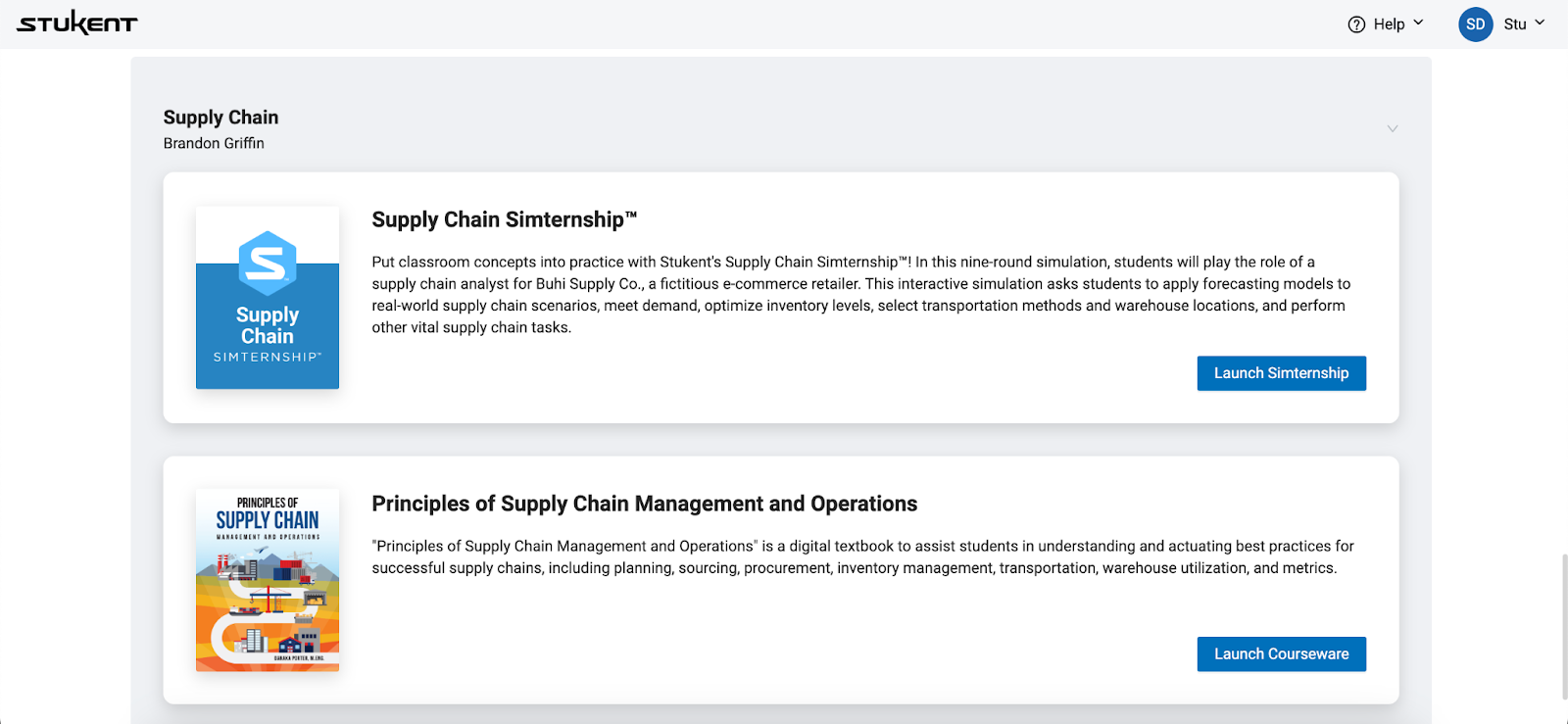
Task: Expand the Stu account menu
Action: point(1539,24)
